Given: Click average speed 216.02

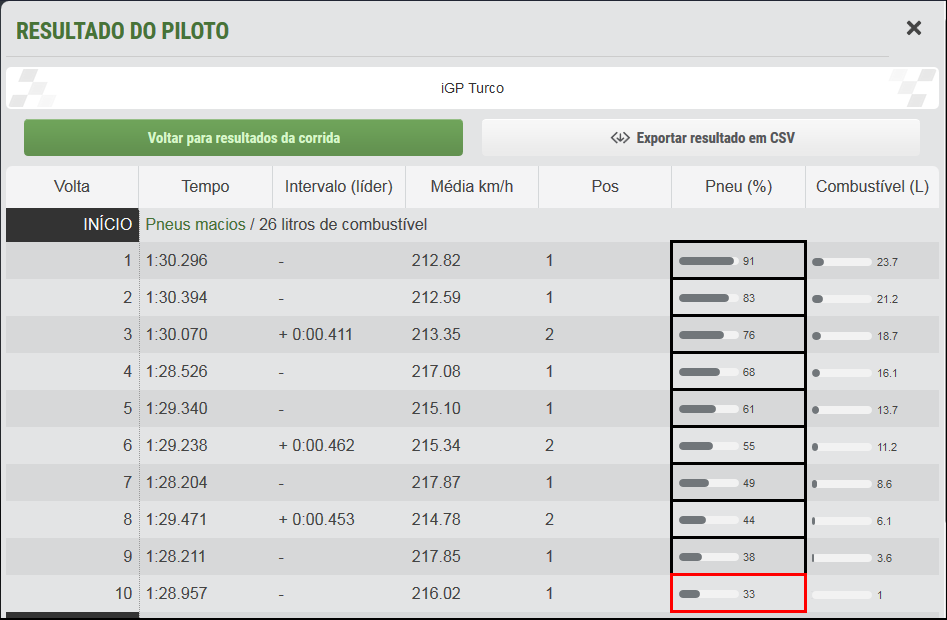Looking at the screenshot, I should point(436,593).
